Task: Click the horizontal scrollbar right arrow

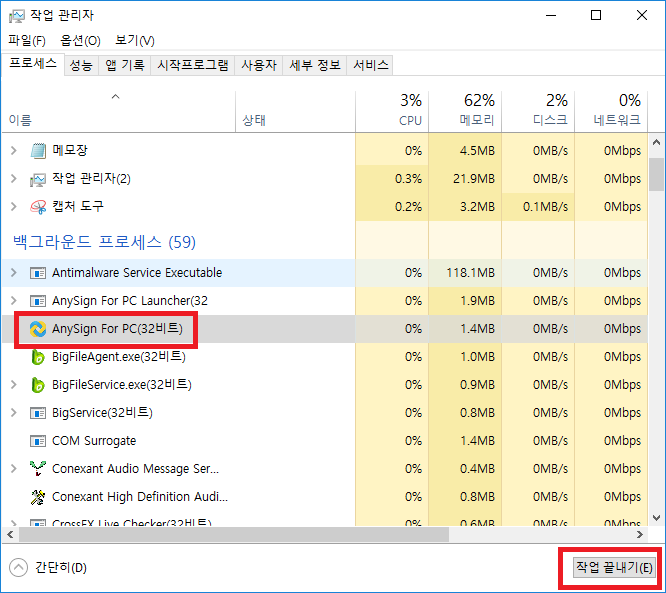Action: tap(640, 535)
